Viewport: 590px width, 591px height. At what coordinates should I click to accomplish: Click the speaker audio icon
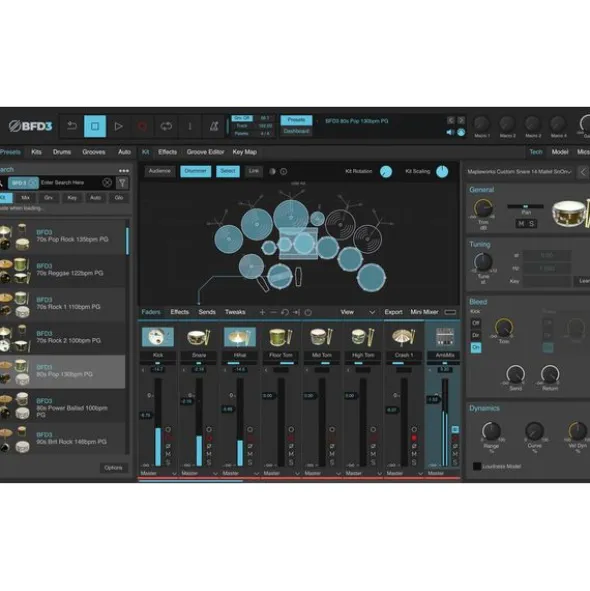click(x=450, y=132)
